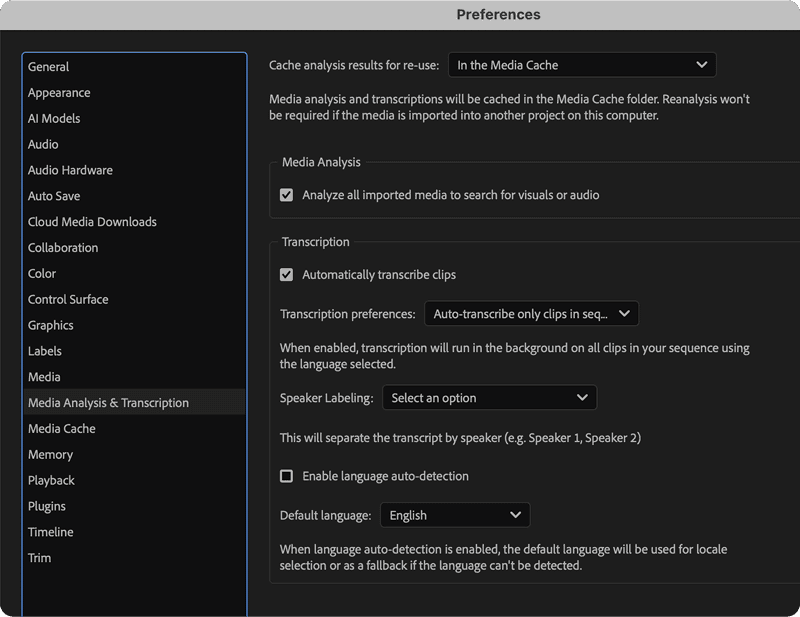Viewport: 800px width, 617px height.
Task: Click text starting 'When language auto-detection is enabled'
Action: [x=504, y=557]
